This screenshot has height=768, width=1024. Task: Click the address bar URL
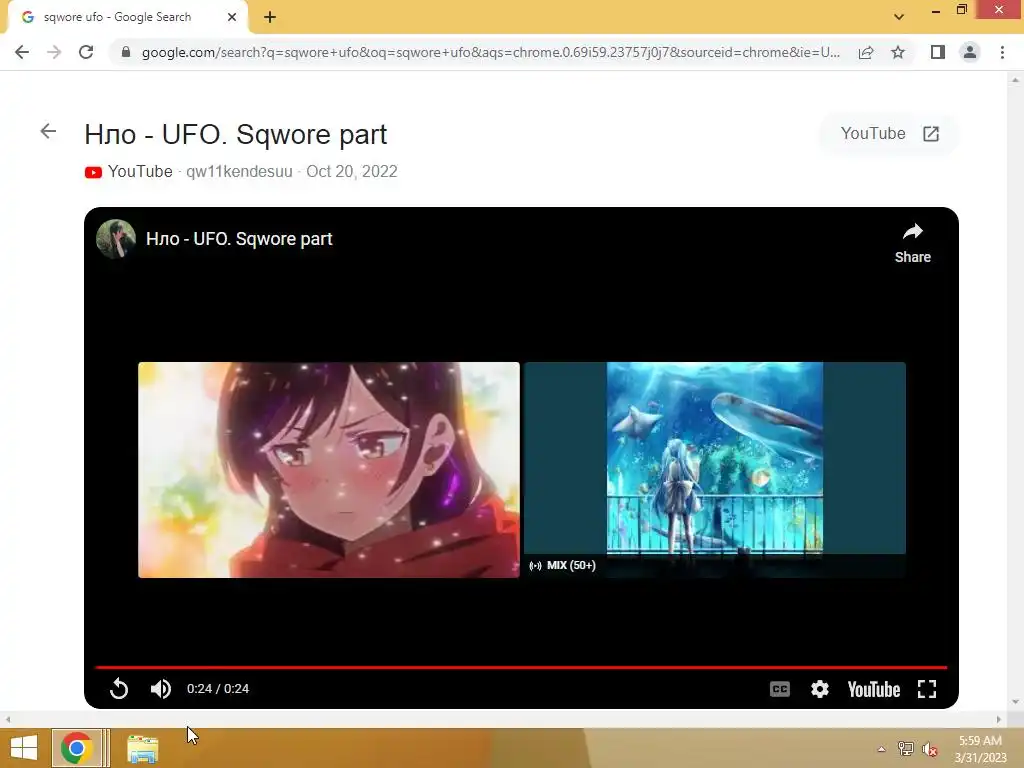(x=490, y=52)
